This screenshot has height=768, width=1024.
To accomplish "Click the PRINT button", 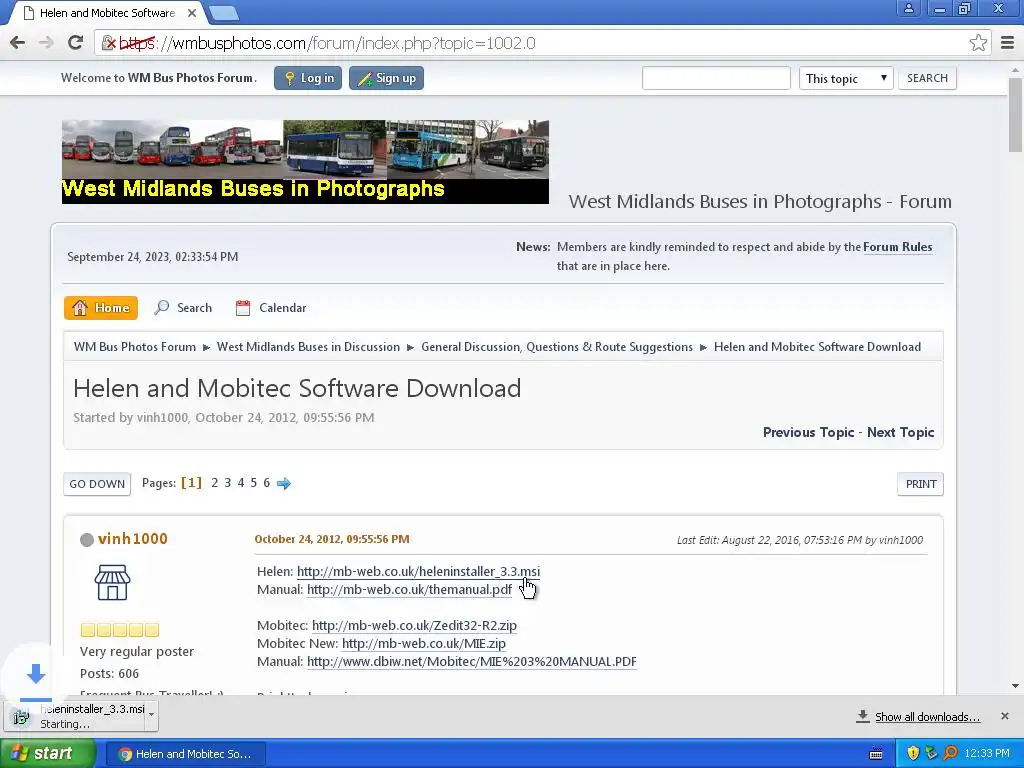I will point(921,484).
